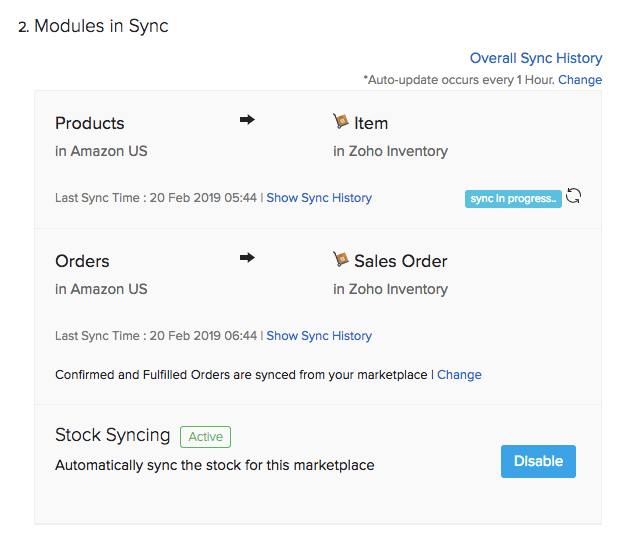This screenshot has height=540, width=617.
Task: Click the Modules in Sync section heading
Action: click(x=101, y=26)
